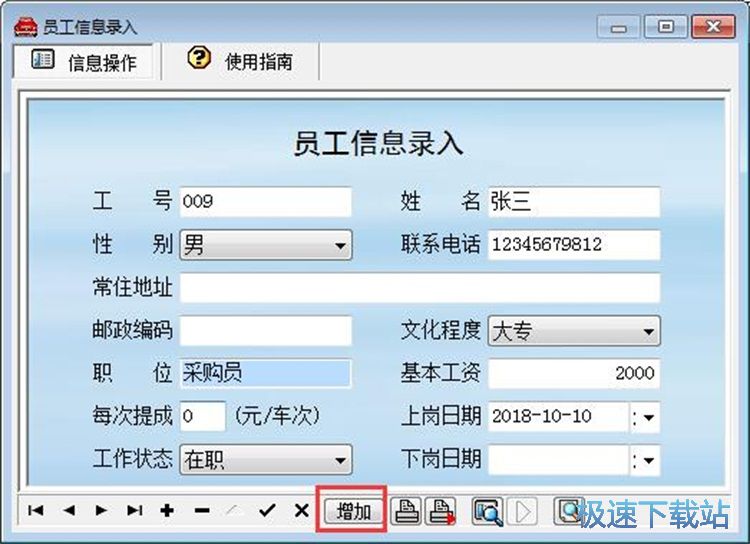Close the 员工信息录入 window
This screenshot has height=544, width=750.
[x=713, y=26]
